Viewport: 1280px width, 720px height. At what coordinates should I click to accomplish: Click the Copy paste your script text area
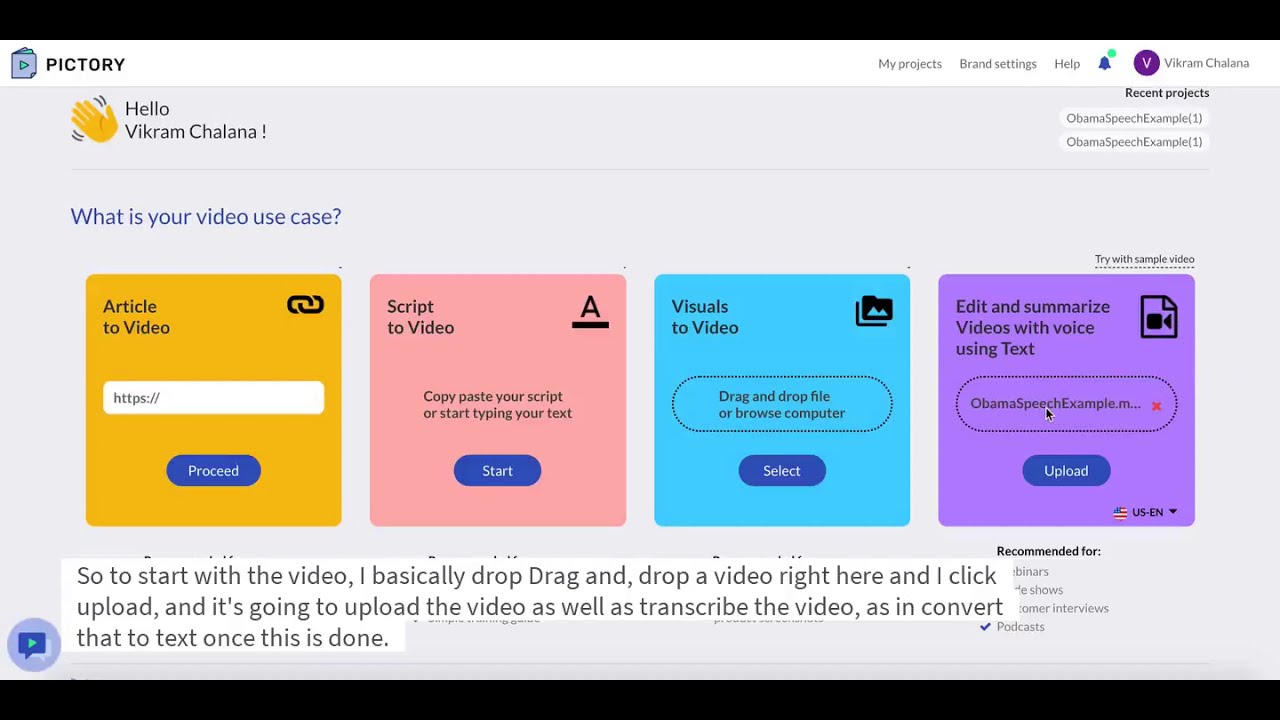497,404
